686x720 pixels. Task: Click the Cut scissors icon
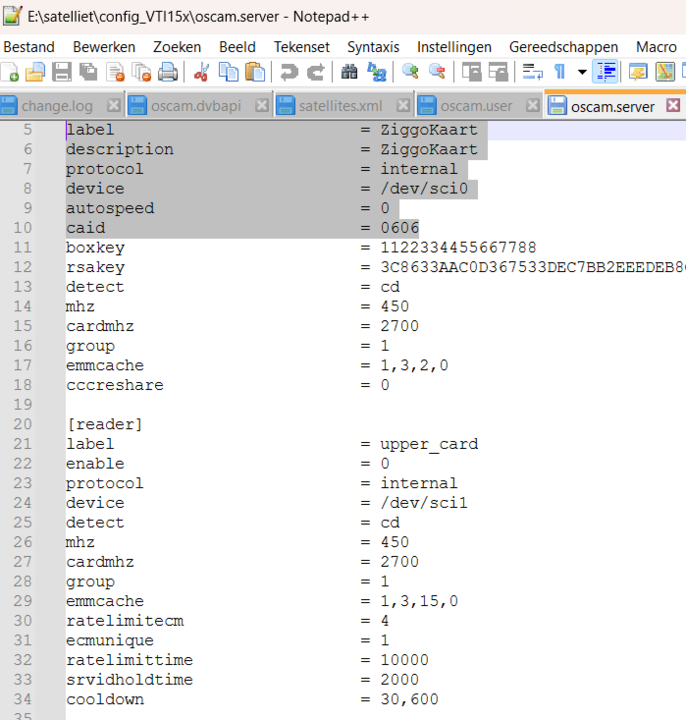[201, 72]
